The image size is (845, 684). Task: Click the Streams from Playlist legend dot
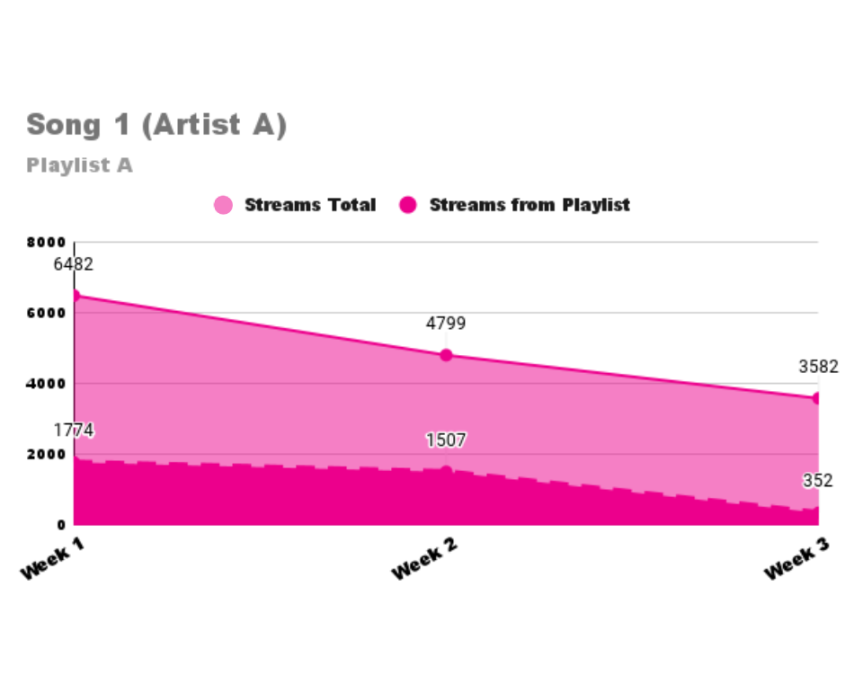[x=408, y=205]
